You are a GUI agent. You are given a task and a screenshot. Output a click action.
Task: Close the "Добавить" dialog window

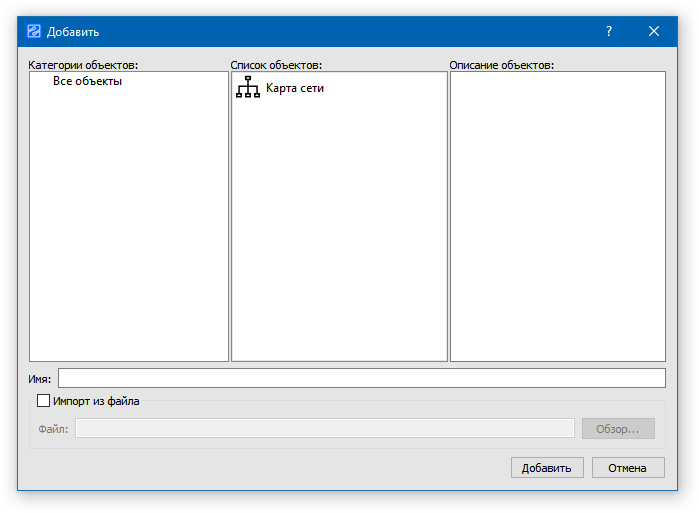[654, 31]
